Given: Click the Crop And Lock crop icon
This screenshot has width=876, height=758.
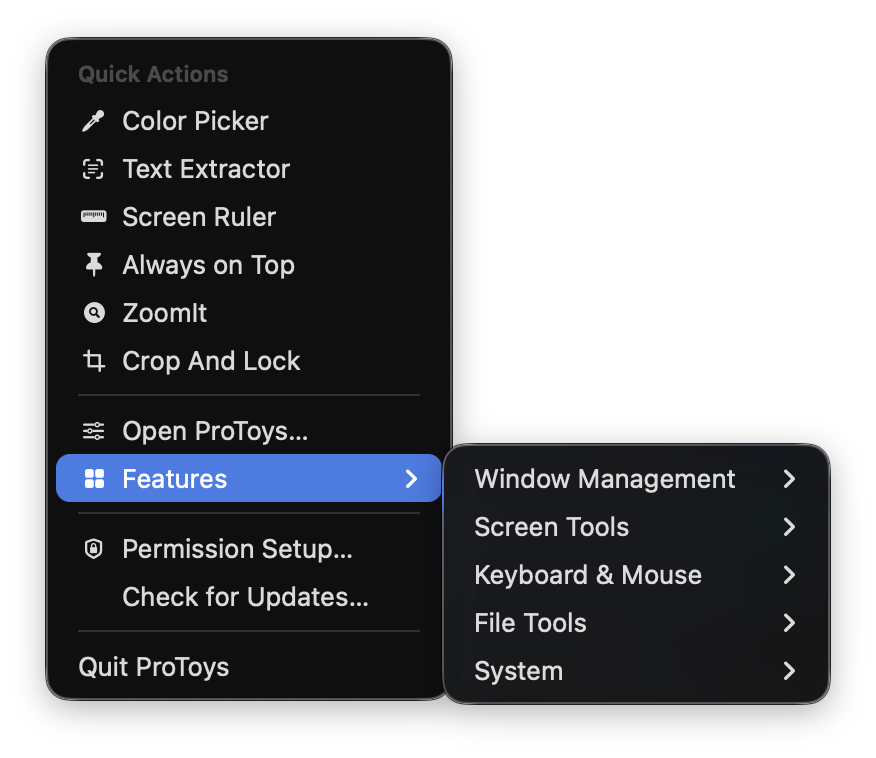Looking at the screenshot, I should [94, 360].
